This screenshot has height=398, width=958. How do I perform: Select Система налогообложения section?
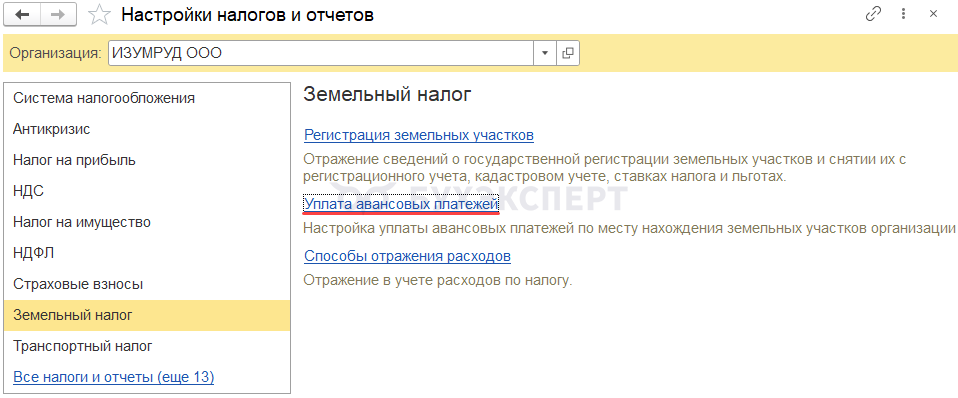click(x=147, y=98)
